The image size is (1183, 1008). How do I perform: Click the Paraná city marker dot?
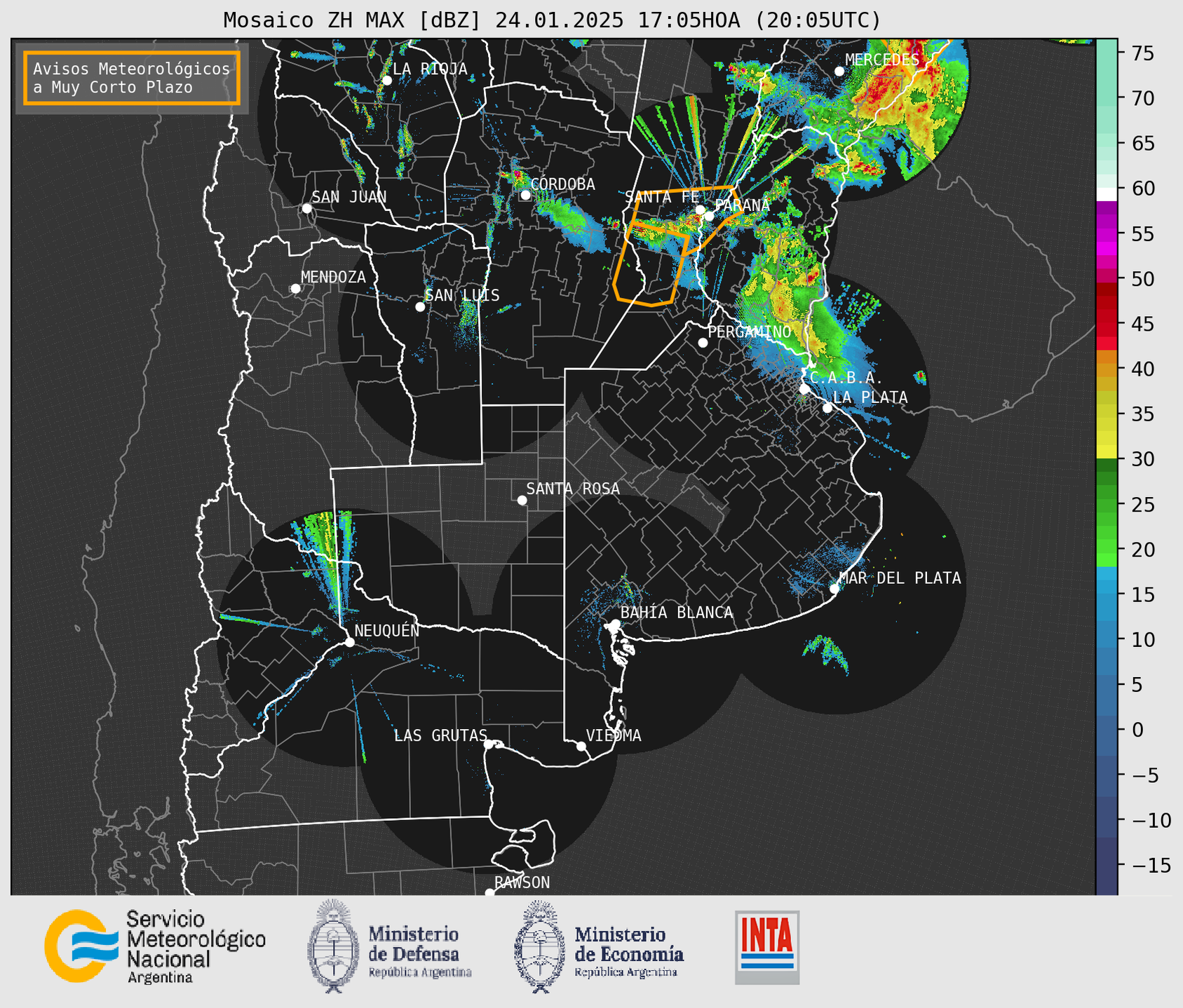pyautogui.click(x=710, y=216)
